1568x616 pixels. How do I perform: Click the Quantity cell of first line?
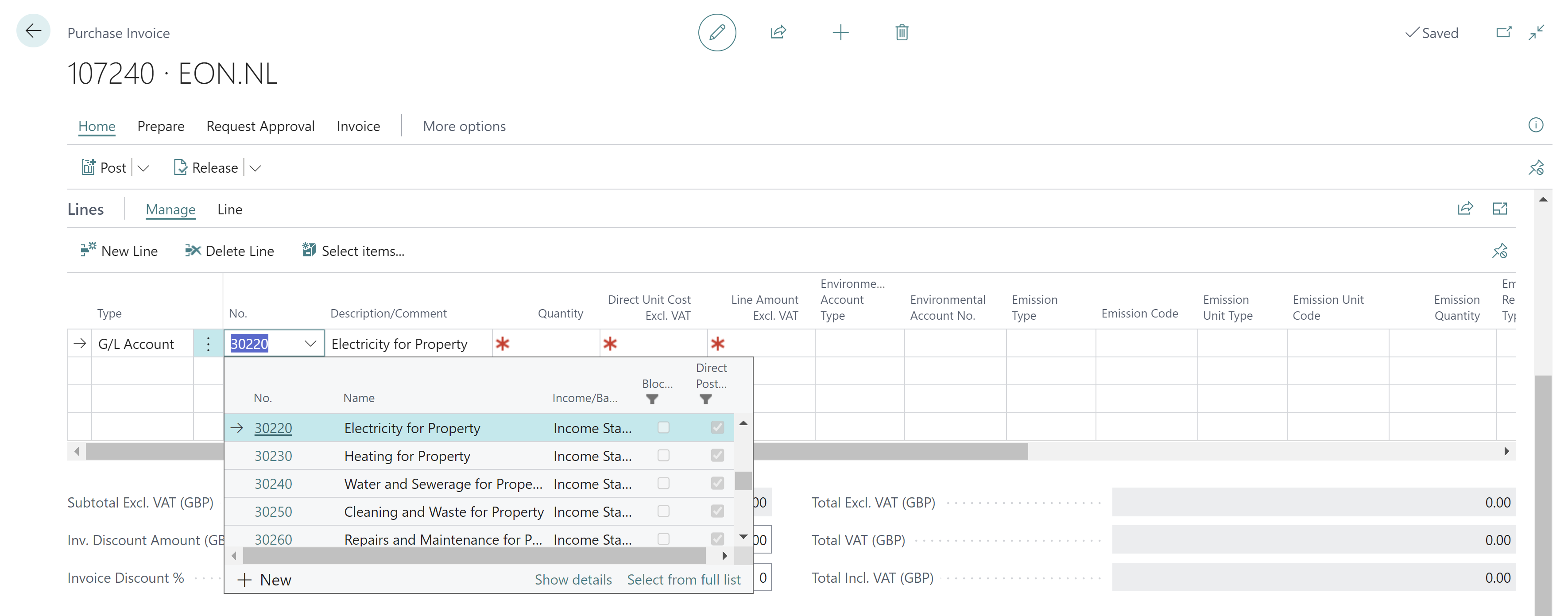(546, 344)
